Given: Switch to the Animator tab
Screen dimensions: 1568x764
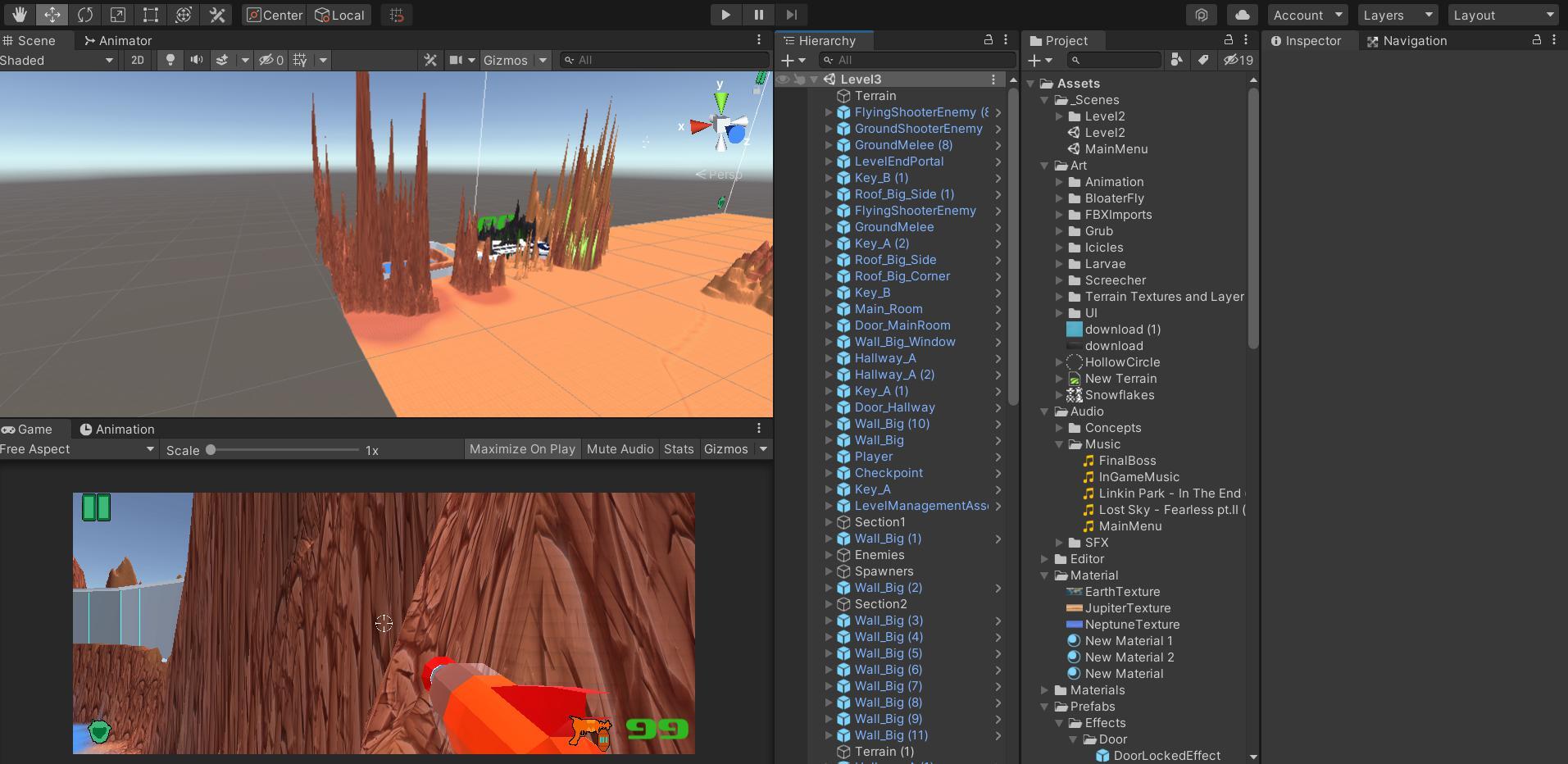Looking at the screenshot, I should tap(118, 40).
